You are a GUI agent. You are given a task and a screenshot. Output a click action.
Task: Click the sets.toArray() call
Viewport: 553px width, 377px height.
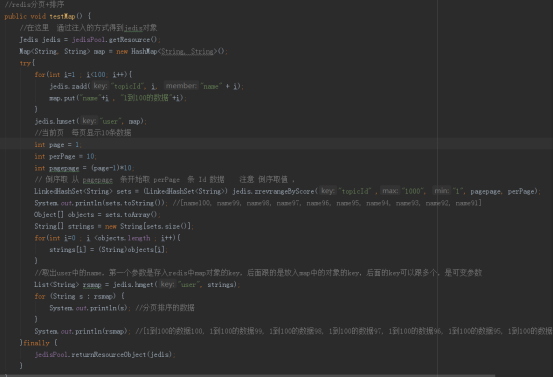pyautogui.click(x=131, y=214)
